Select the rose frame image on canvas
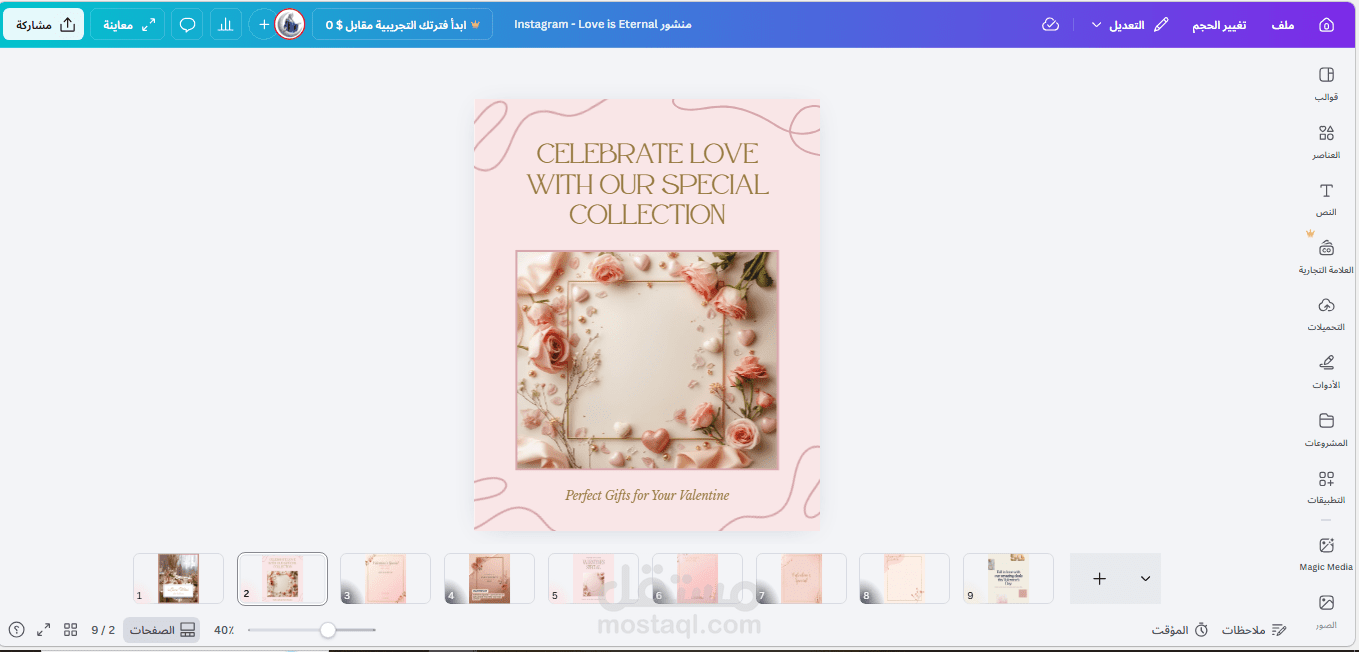 [x=647, y=360]
